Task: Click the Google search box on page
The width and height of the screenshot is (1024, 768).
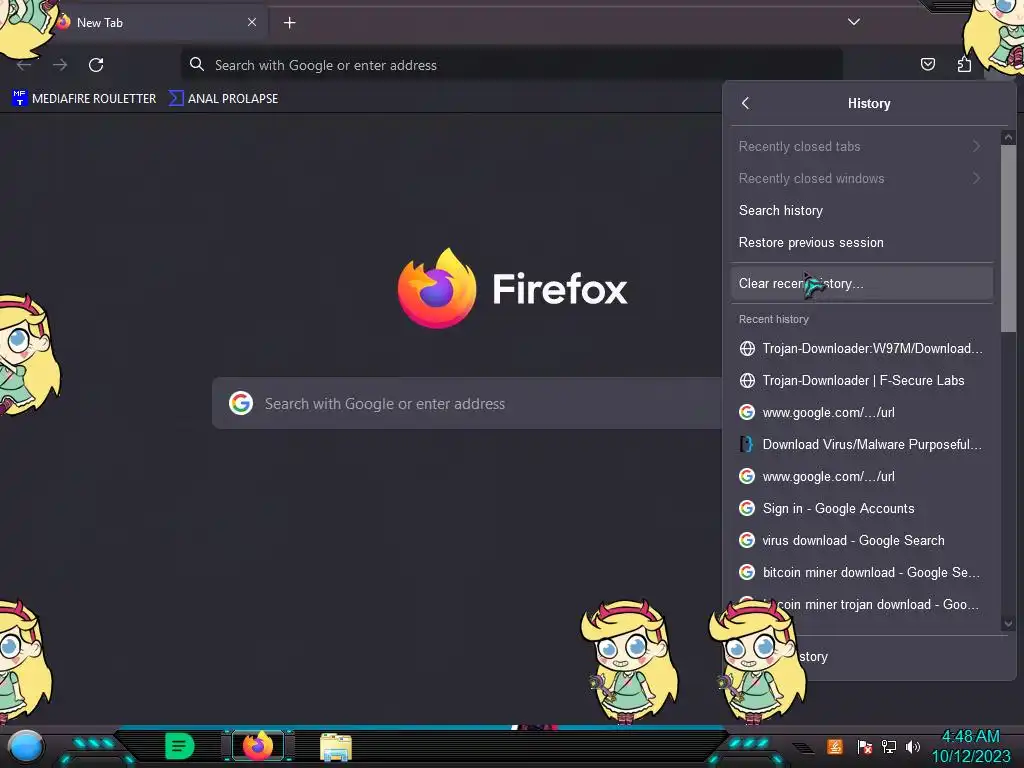Action: coord(467,404)
